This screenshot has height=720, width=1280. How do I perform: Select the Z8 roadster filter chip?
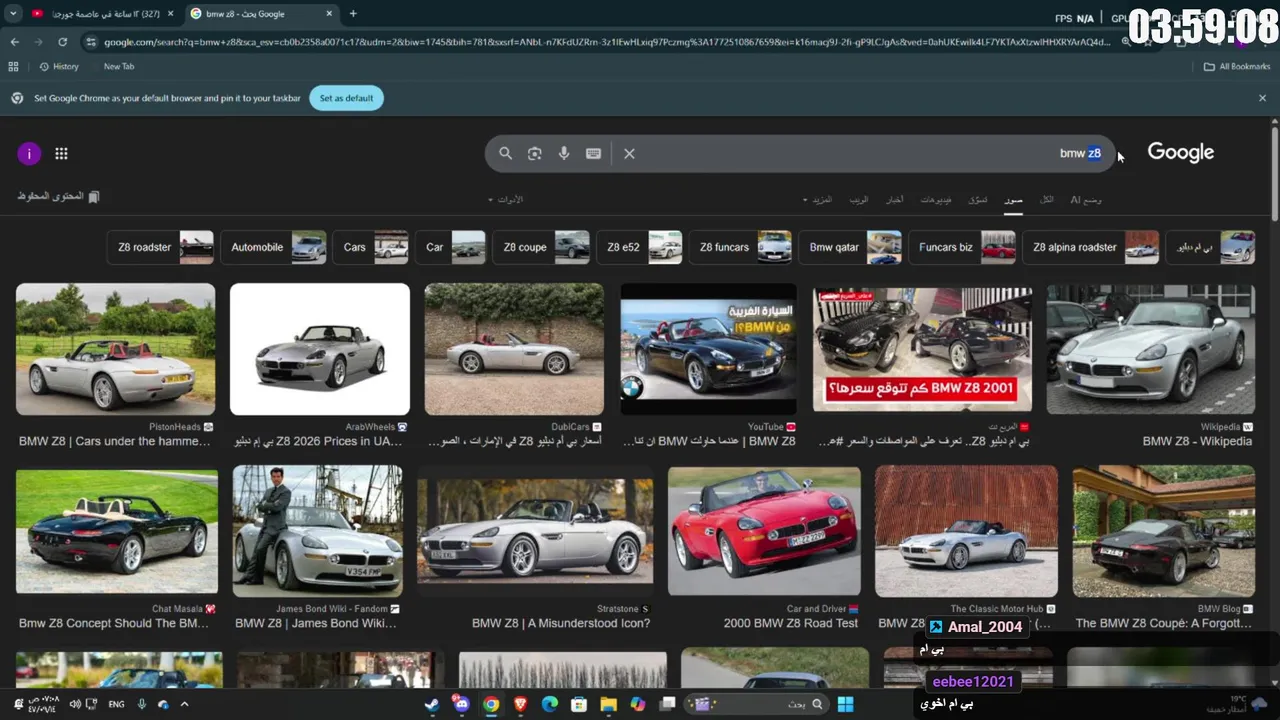pyautogui.click(x=160, y=247)
